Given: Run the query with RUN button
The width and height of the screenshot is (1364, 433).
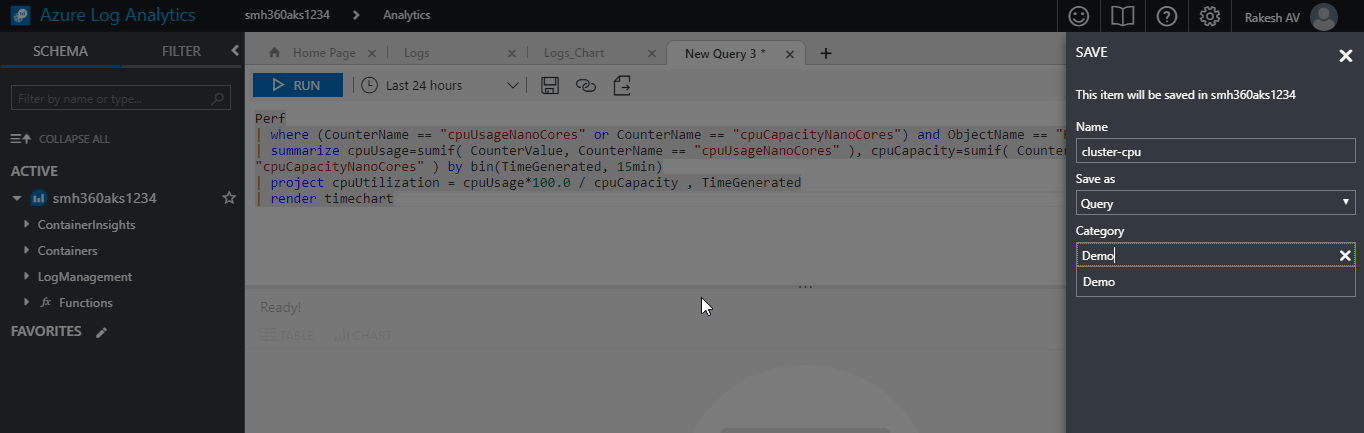Looking at the screenshot, I should [298, 85].
